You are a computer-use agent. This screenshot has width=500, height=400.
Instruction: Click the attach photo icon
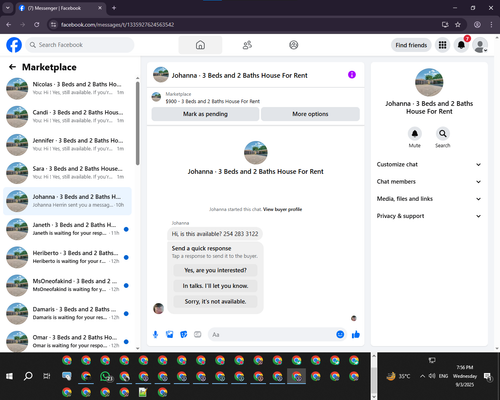(170, 334)
